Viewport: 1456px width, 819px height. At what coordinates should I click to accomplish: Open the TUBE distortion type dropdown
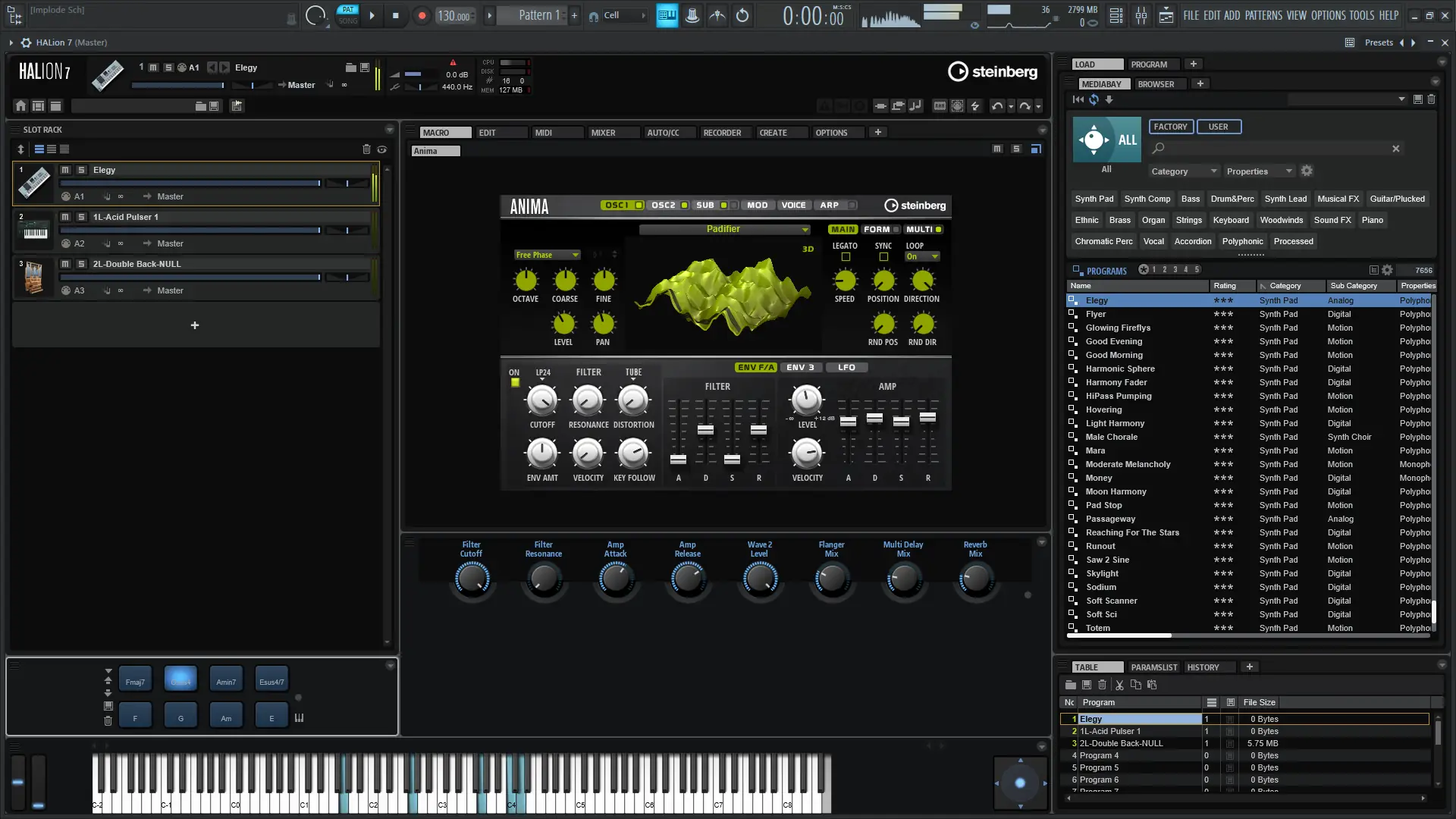(x=633, y=374)
